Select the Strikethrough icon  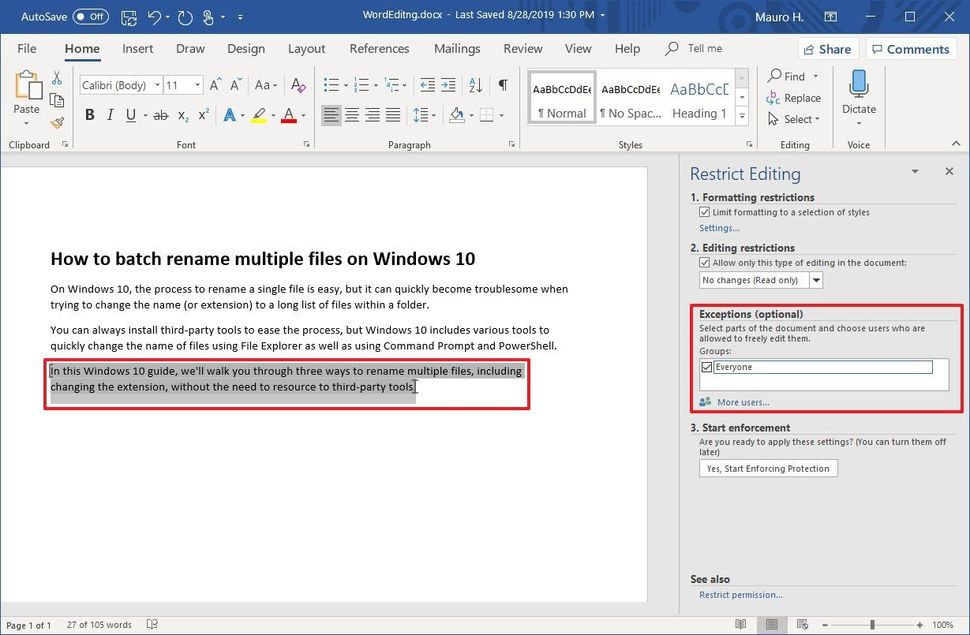point(160,114)
